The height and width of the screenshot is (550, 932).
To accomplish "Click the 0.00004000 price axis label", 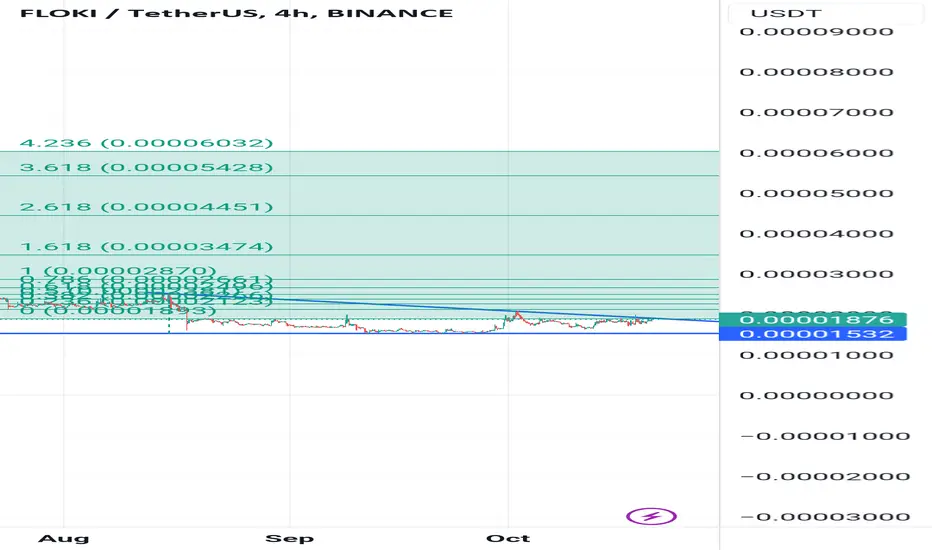I will pos(817,234).
